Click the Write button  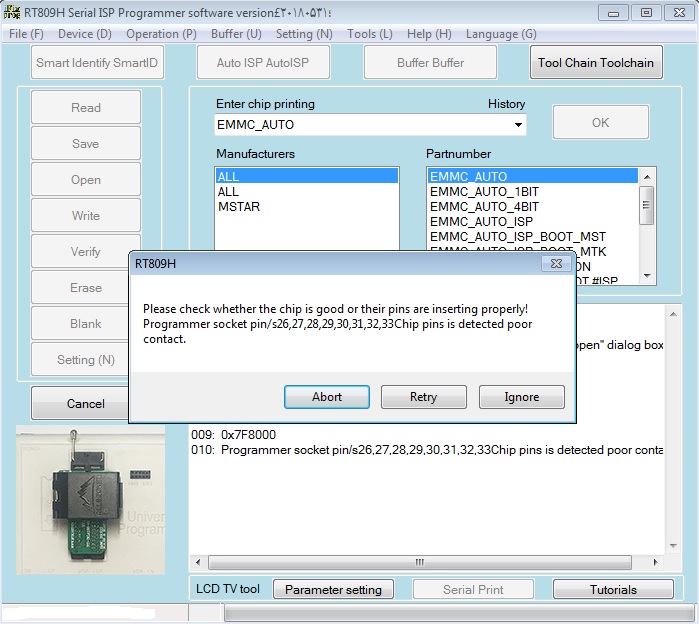pyautogui.click(x=86, y=216)
